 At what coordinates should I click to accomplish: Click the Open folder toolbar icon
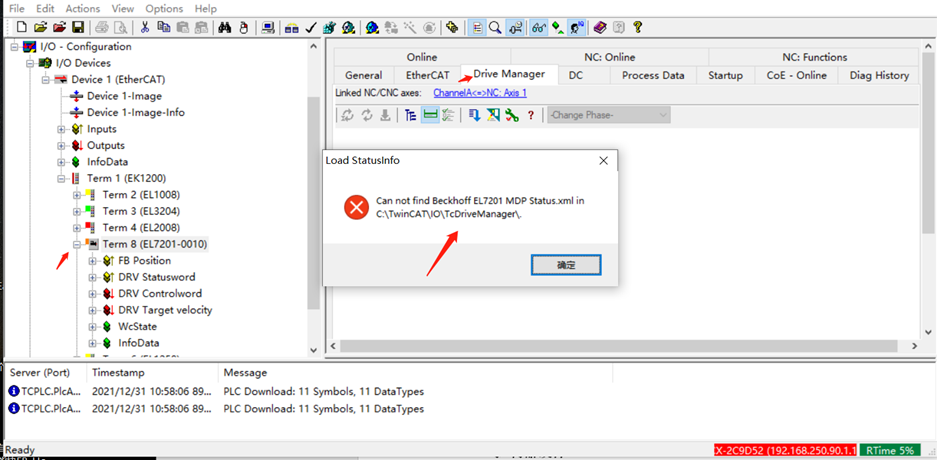(40, 27)
